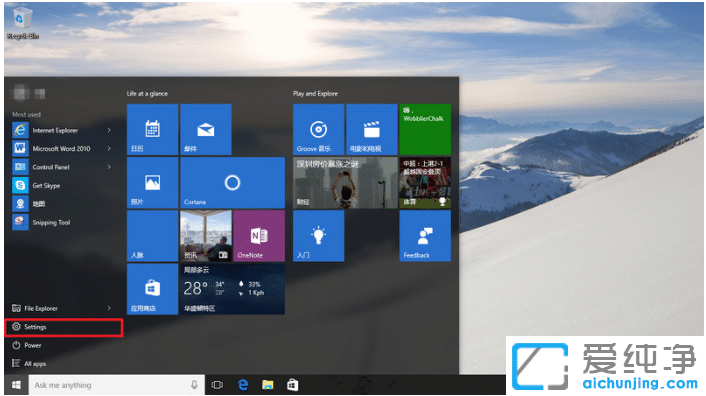This screenshot has height=396, width=706.
Task: Open the Mail tile
Action: point(206,130)
